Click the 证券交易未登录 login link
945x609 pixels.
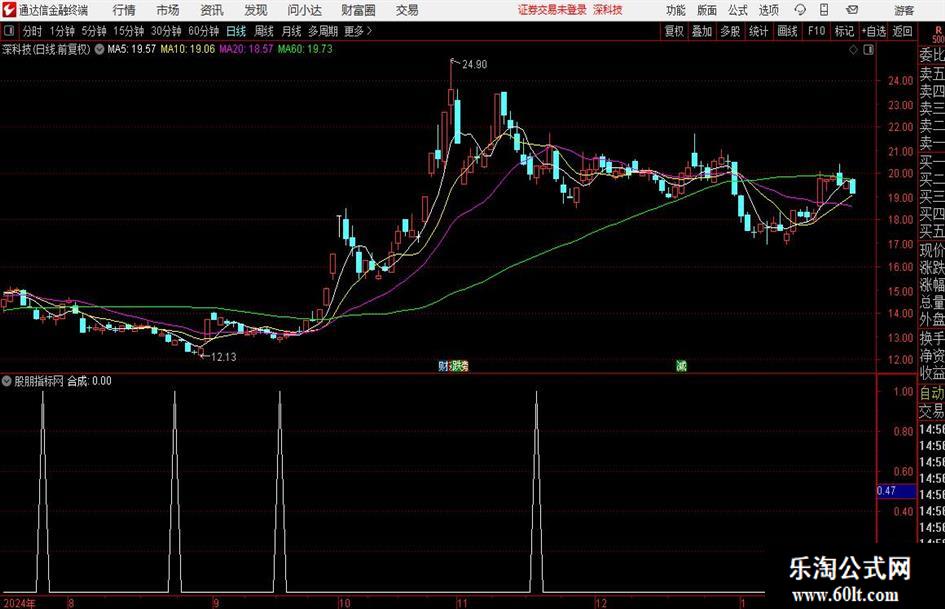point(552,10)
